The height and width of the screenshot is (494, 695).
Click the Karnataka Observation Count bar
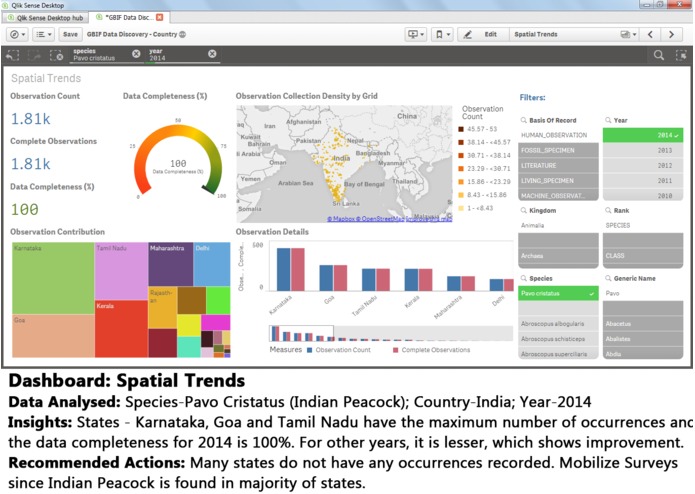point(284,269)
